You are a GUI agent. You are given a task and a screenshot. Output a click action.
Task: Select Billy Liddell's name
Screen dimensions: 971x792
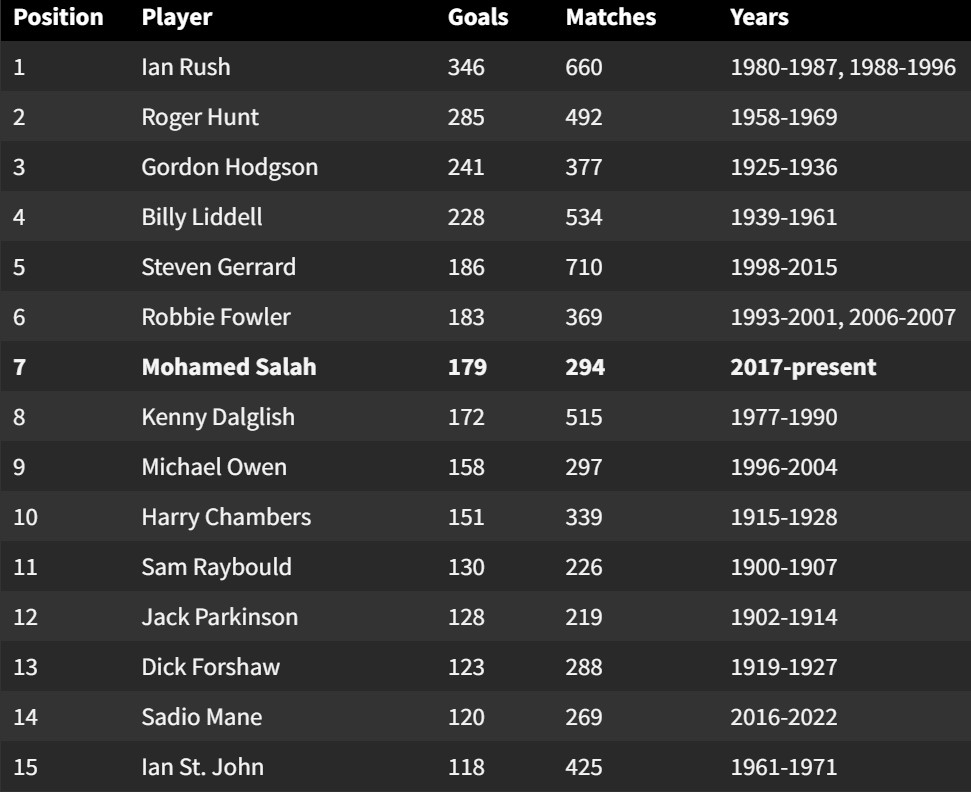(x=202, y=217)
